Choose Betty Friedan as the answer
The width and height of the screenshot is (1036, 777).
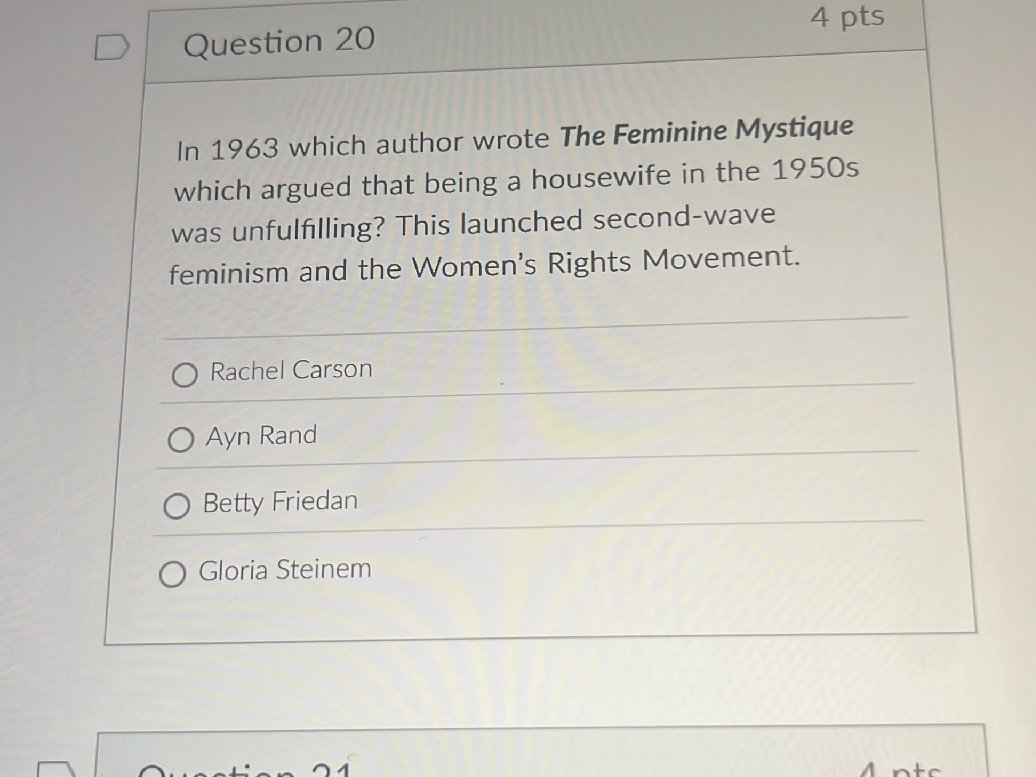point(178,506)
